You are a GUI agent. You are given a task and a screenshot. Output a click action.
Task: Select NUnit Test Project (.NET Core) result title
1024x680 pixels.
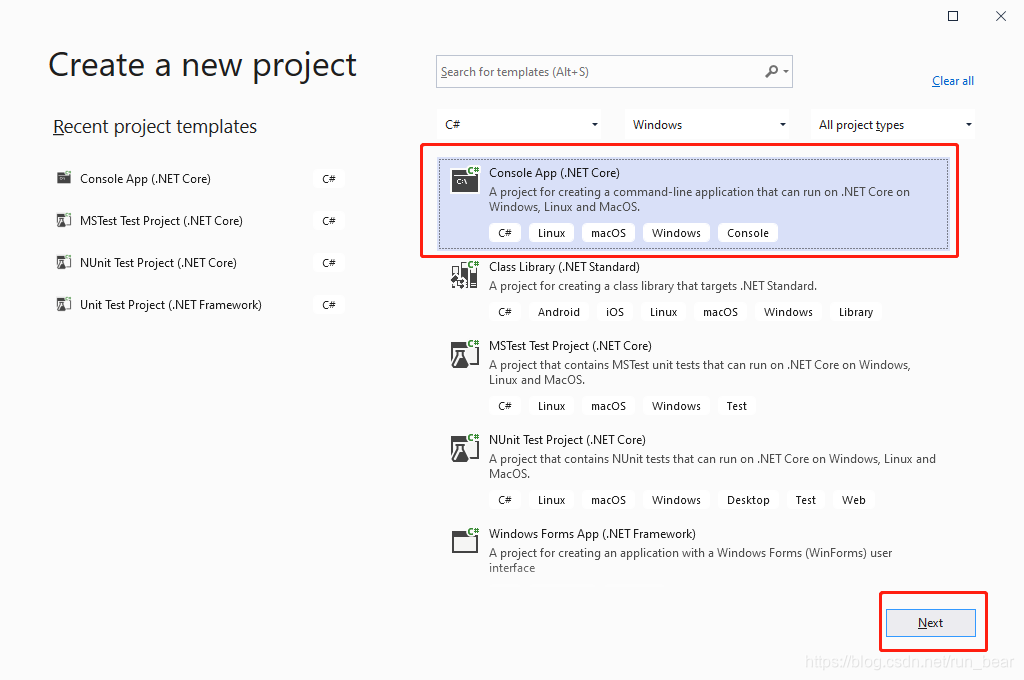pyautogui.click(x=568, y=440)
